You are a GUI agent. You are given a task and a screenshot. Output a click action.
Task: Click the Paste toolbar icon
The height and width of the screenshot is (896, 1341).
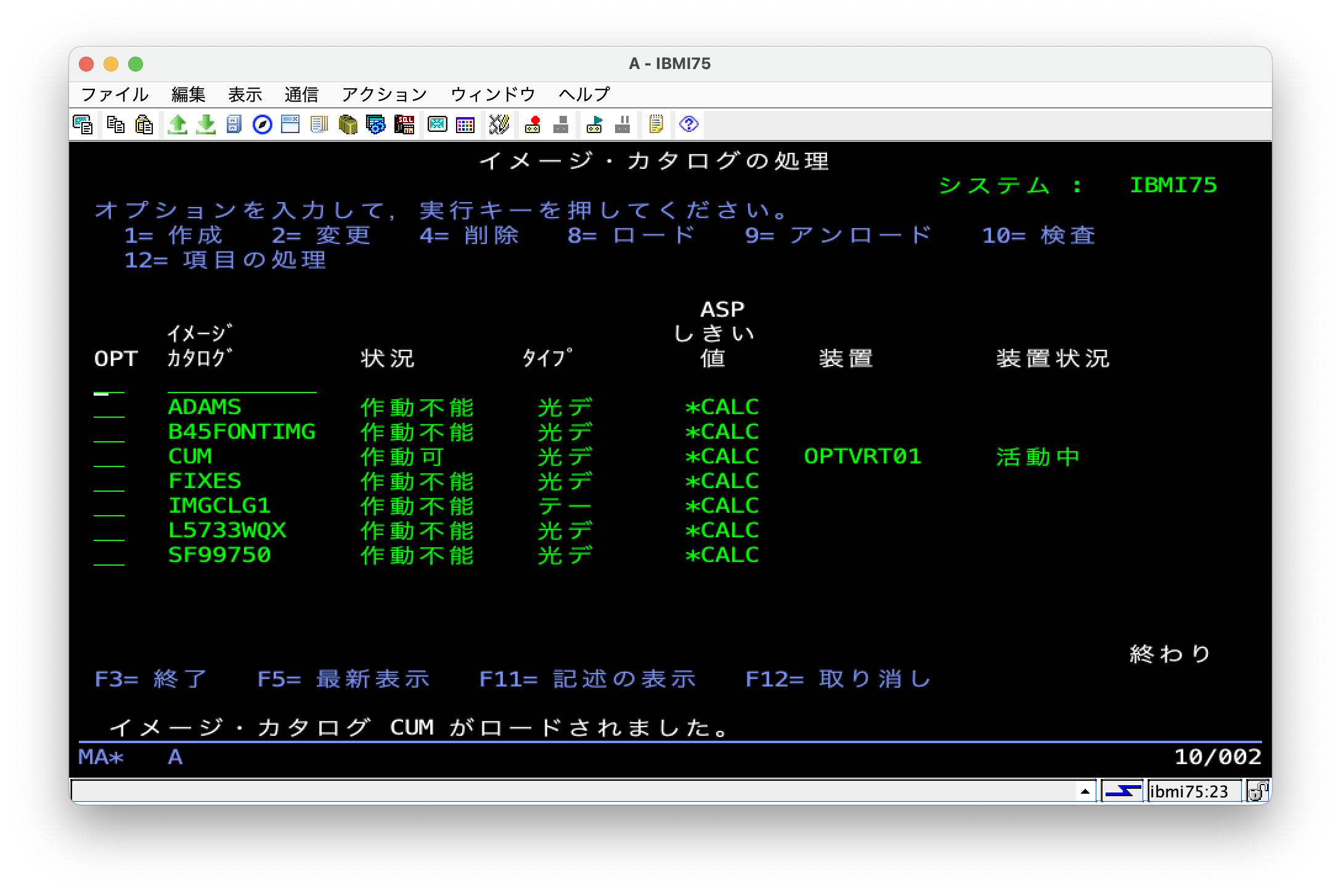coord(144,124)
